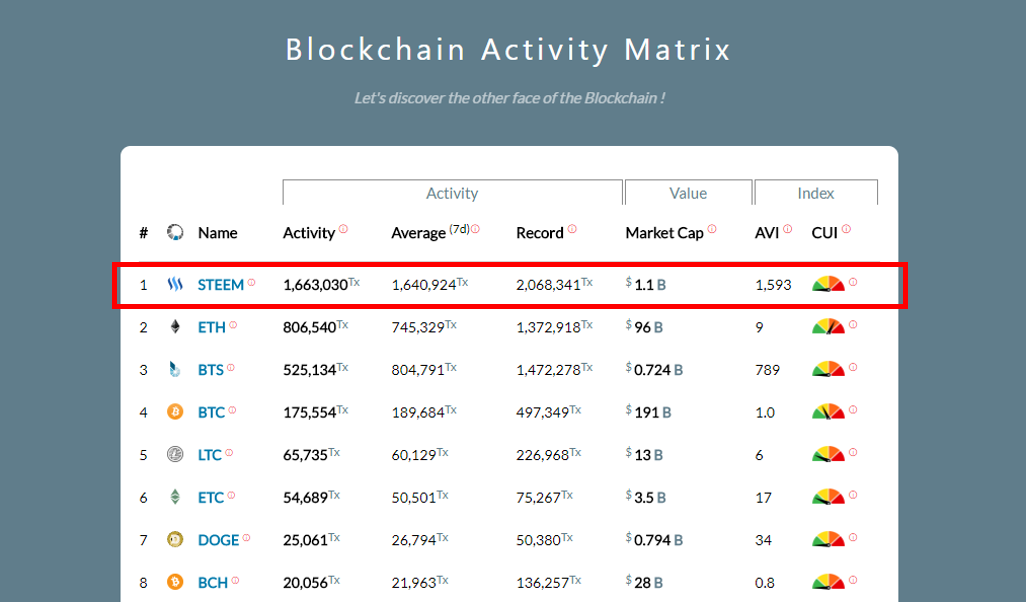Click info icon beside Average (7d) header

pyautogui.click(x=476, y=229)
